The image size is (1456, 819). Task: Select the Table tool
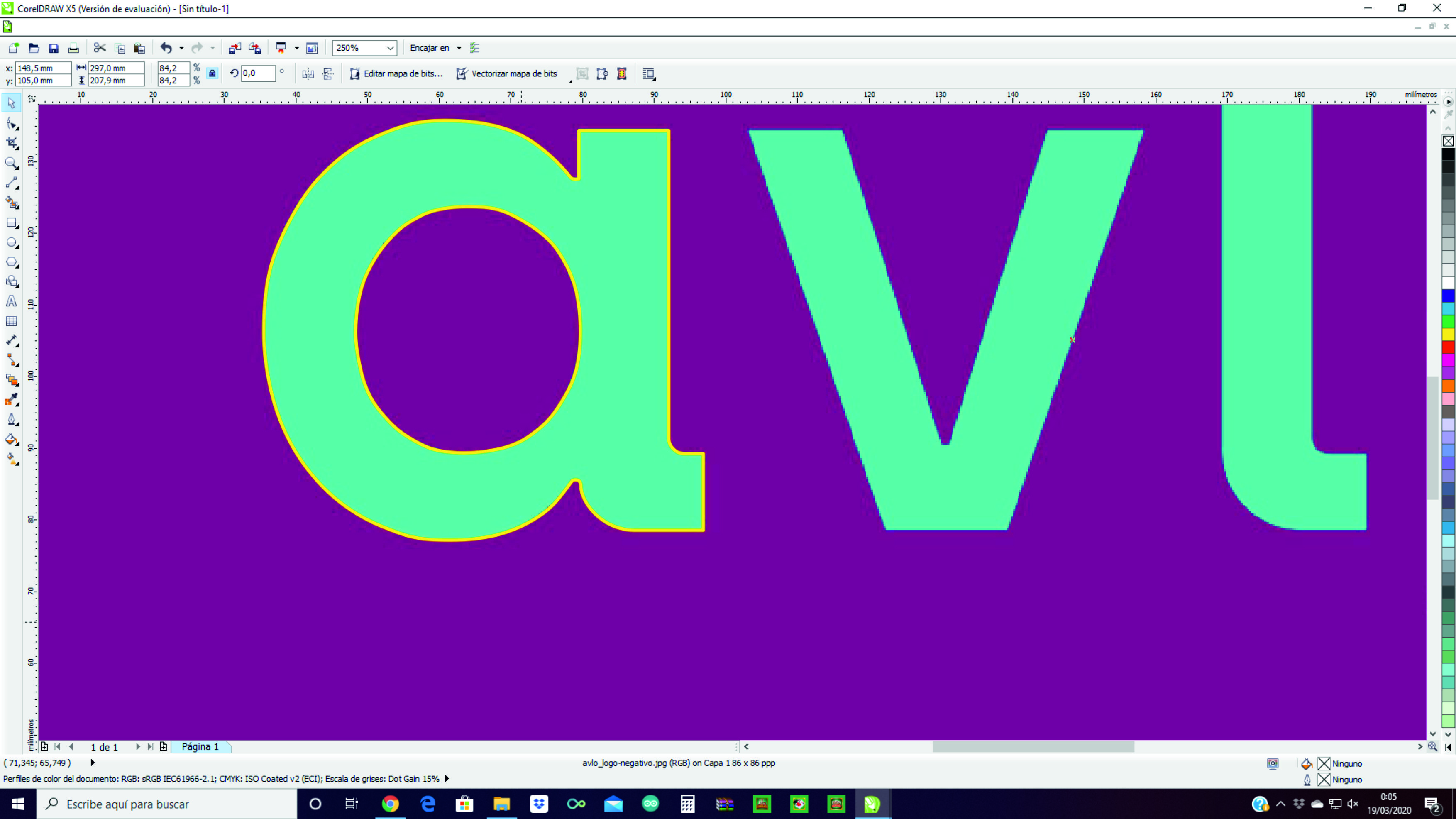11,321
